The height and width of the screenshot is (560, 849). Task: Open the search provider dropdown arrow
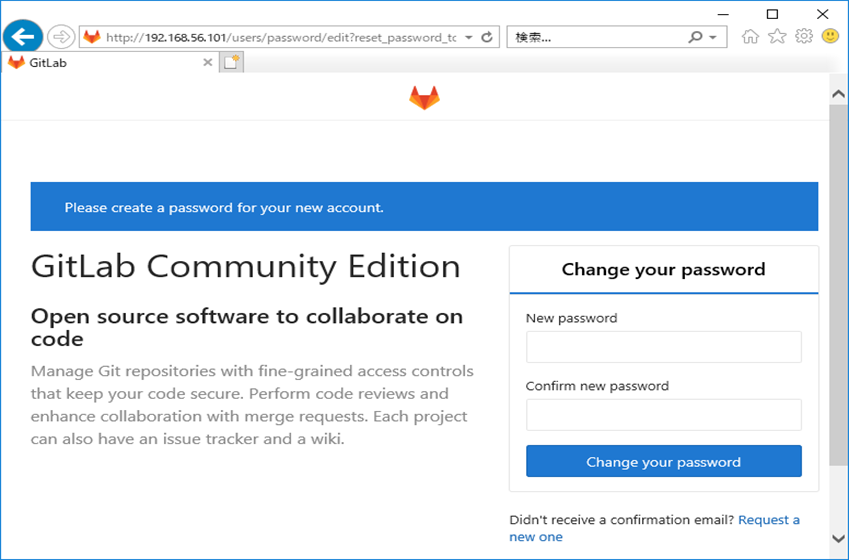pyautogui.click(x=713, y=37)
